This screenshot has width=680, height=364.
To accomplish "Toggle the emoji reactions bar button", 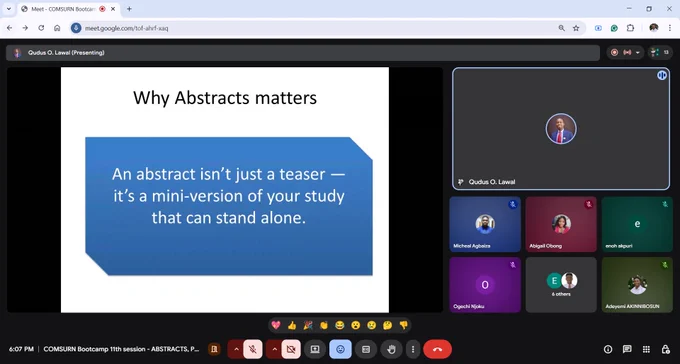I will [340, 349].
